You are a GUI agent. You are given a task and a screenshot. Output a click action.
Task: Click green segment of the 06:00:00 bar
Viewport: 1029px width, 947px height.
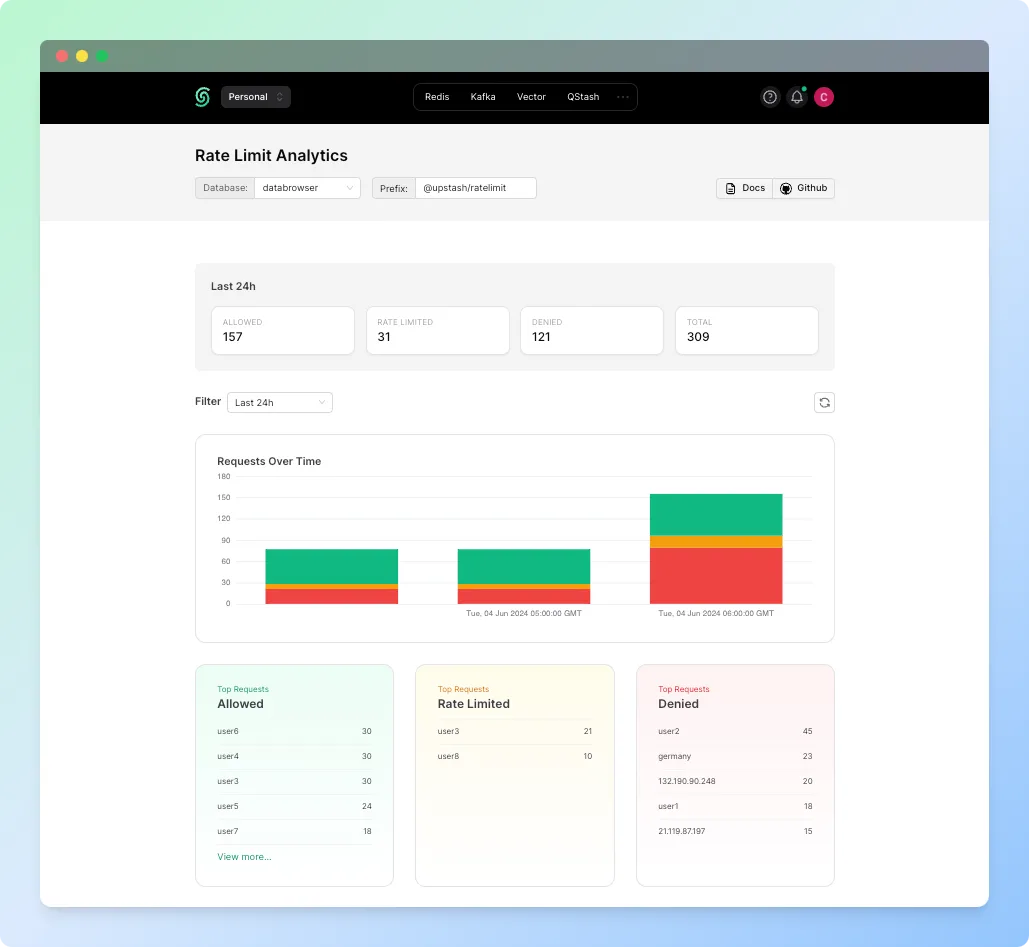tap(716, 515)
